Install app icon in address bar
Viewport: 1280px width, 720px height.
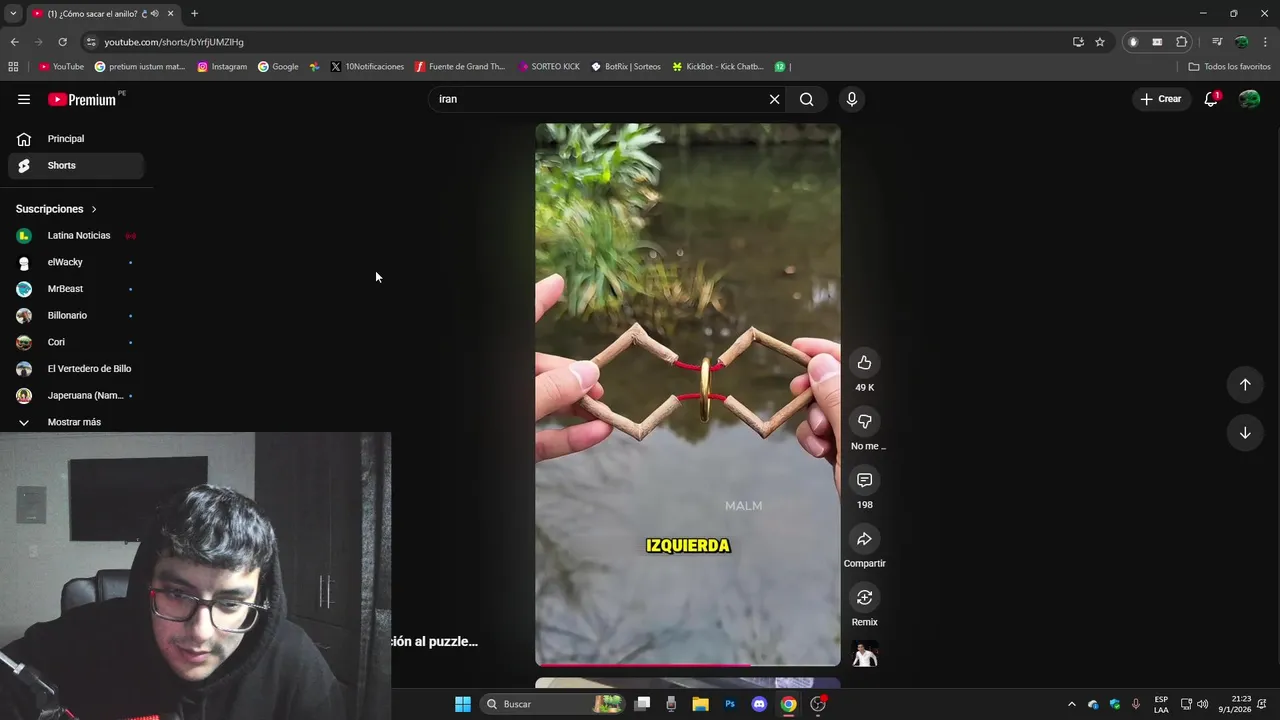[1078, 42]
